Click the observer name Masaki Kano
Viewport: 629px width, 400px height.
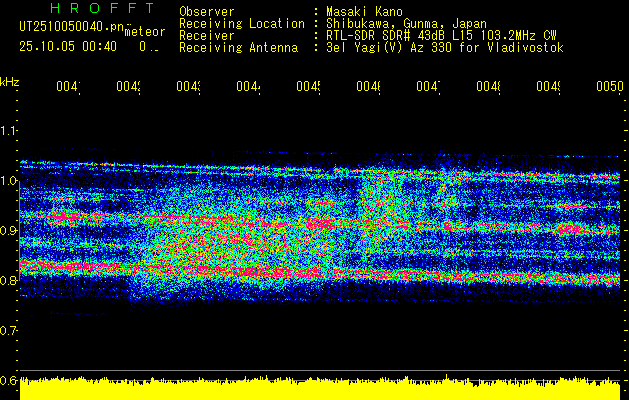364,12
